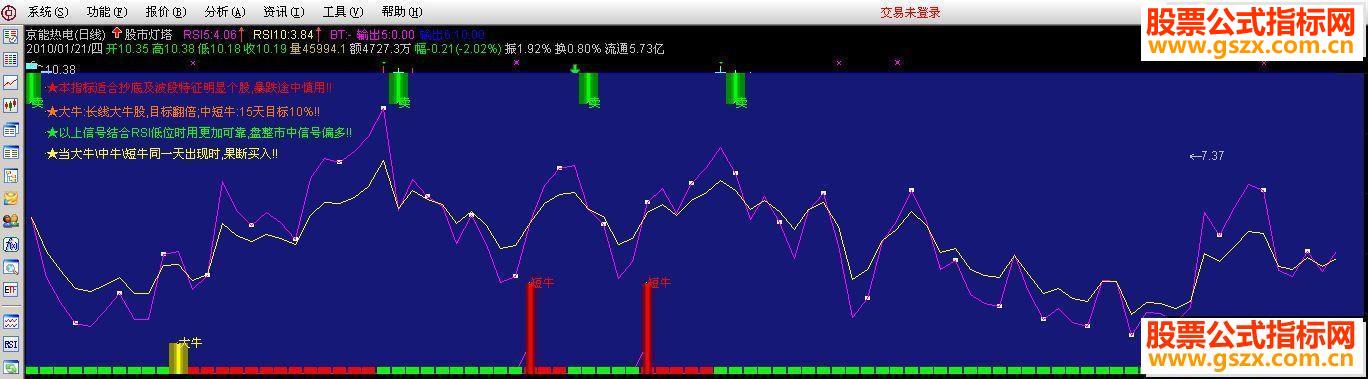The width and height of the screenshot is (1368, 379).
Task: Switch to the candlestick chart icon
Action: [11, 105]
